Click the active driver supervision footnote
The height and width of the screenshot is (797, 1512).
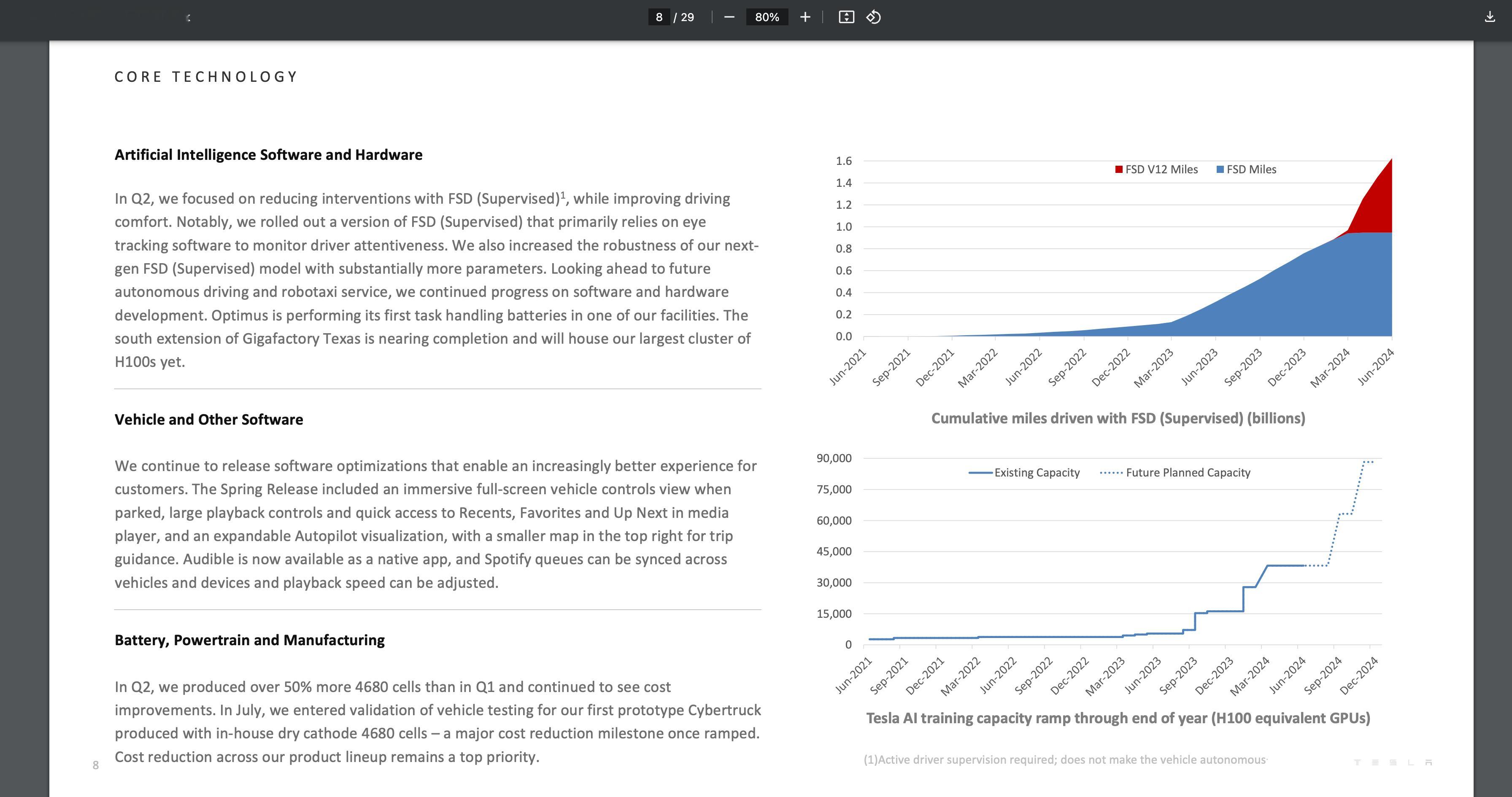tap(1065, 759)
